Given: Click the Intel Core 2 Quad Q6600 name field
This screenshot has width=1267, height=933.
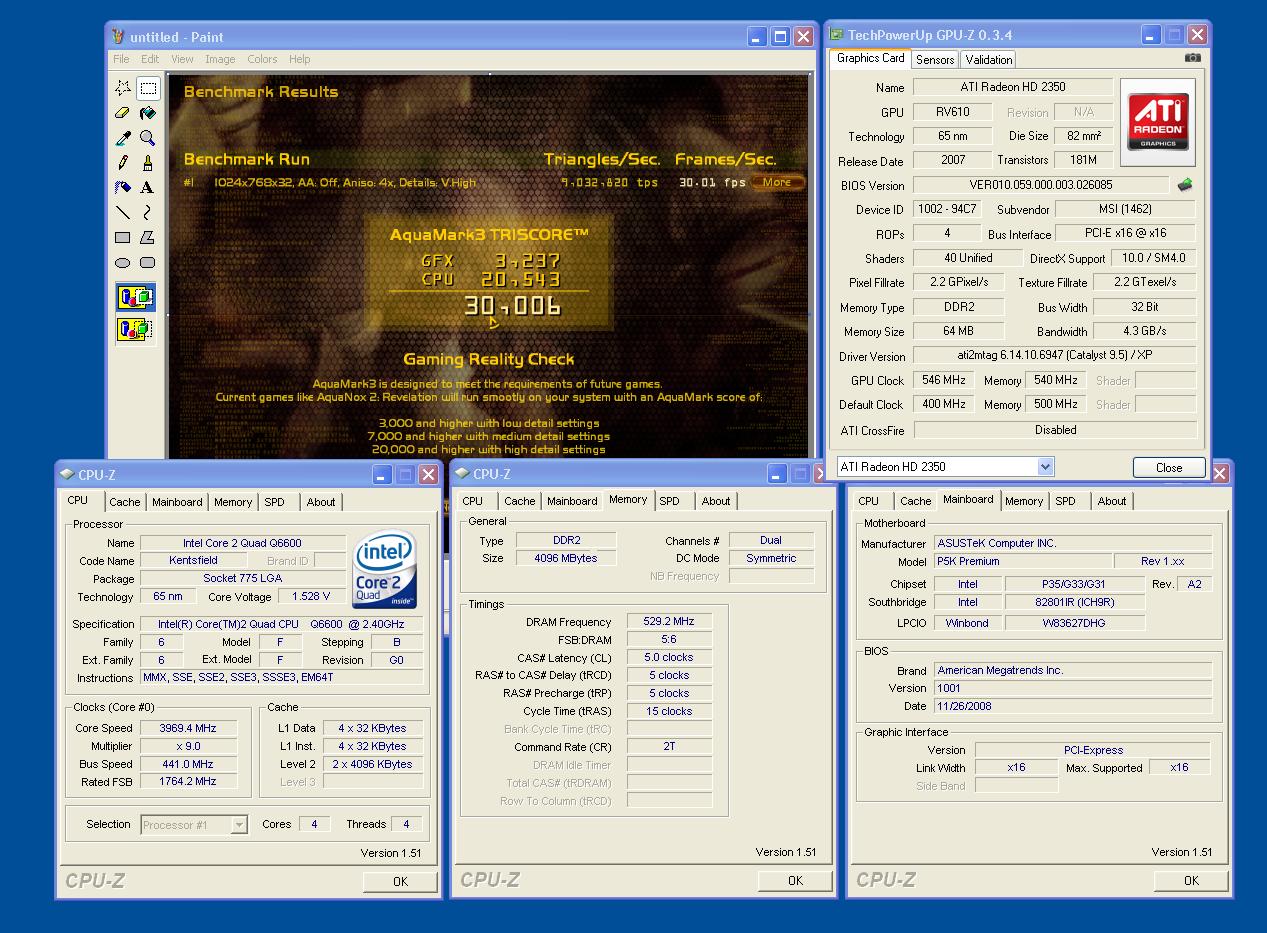Looking at the screenshot, I should [x=242, y=543].
